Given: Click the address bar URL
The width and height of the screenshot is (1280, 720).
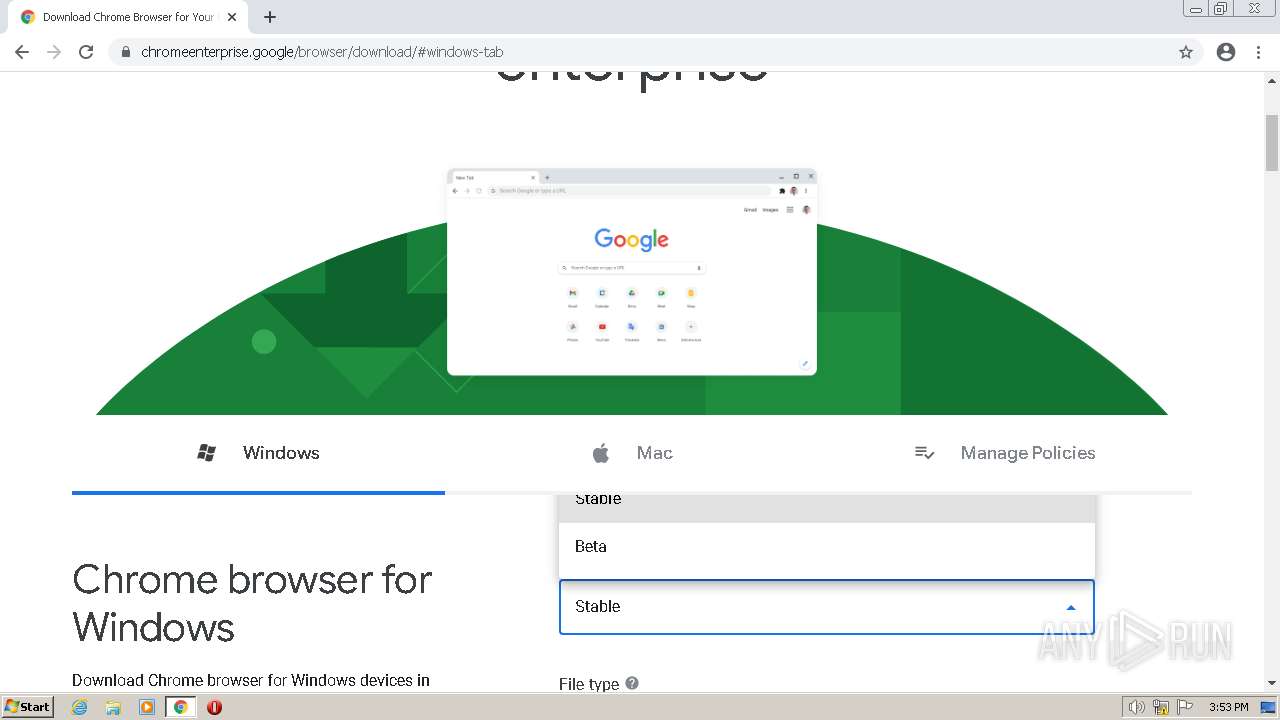Looking at the screenshot, I should (322, 52).
